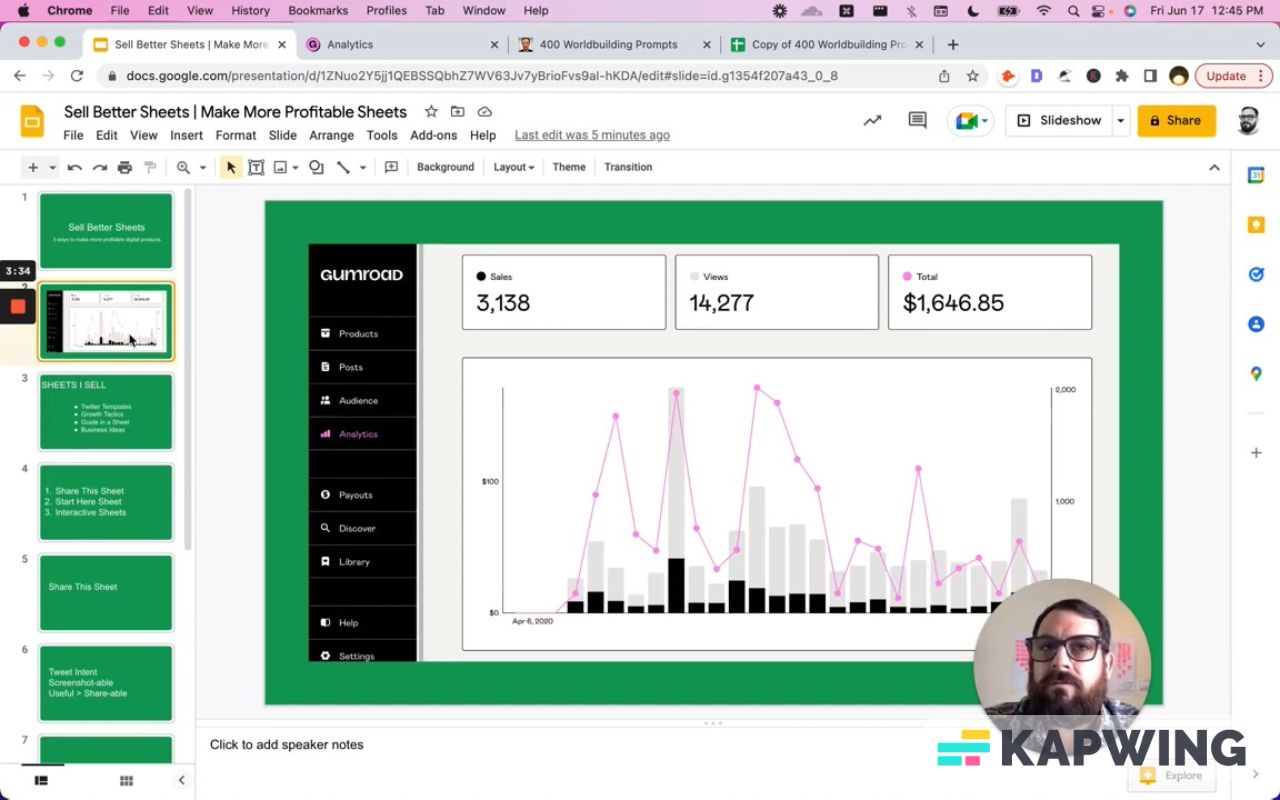Expand the new slide layout dropdown arrow
This screenshot has width=1280, height=800.
53,167
